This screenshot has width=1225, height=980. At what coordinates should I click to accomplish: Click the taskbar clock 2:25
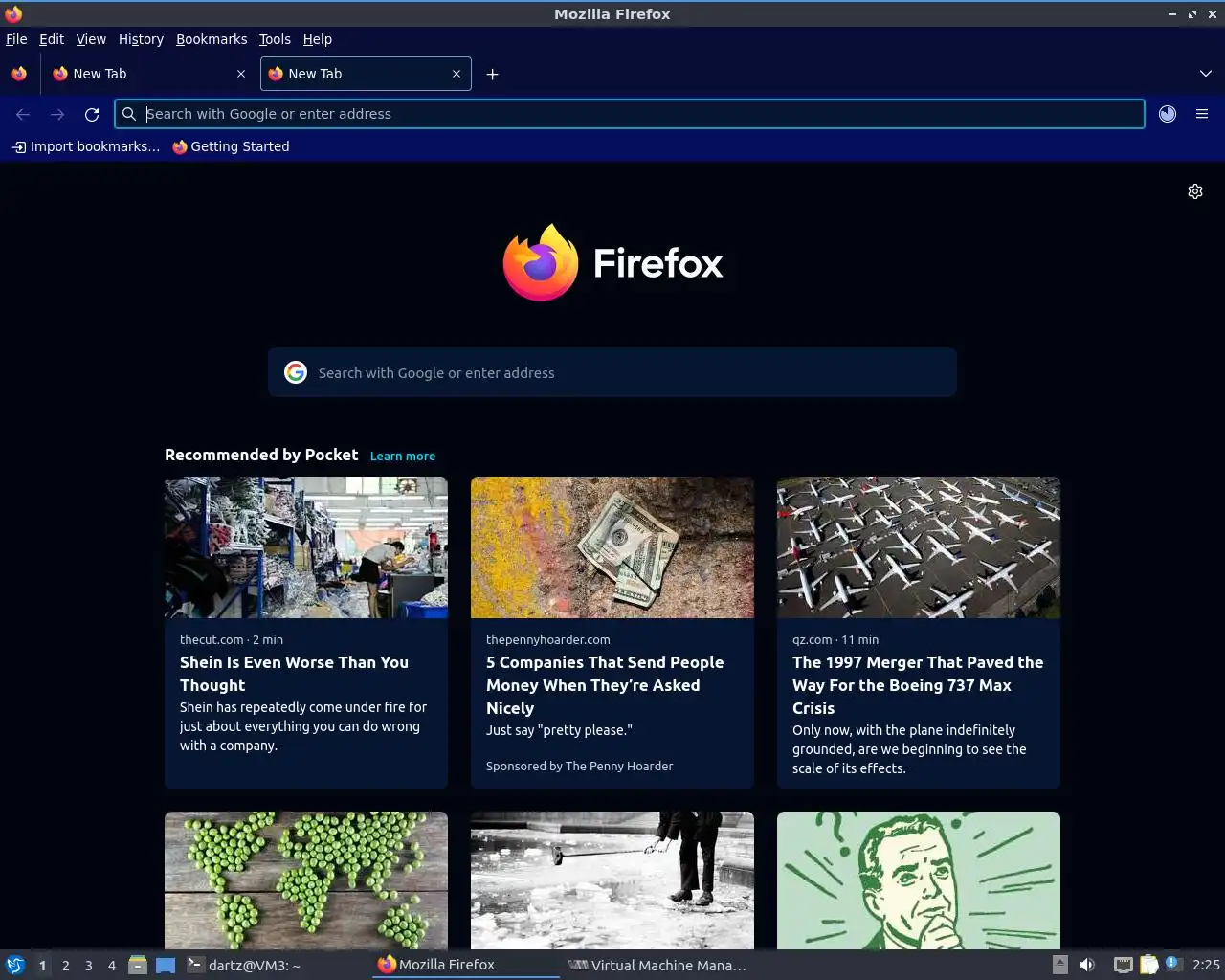[x=1206, y=965]
